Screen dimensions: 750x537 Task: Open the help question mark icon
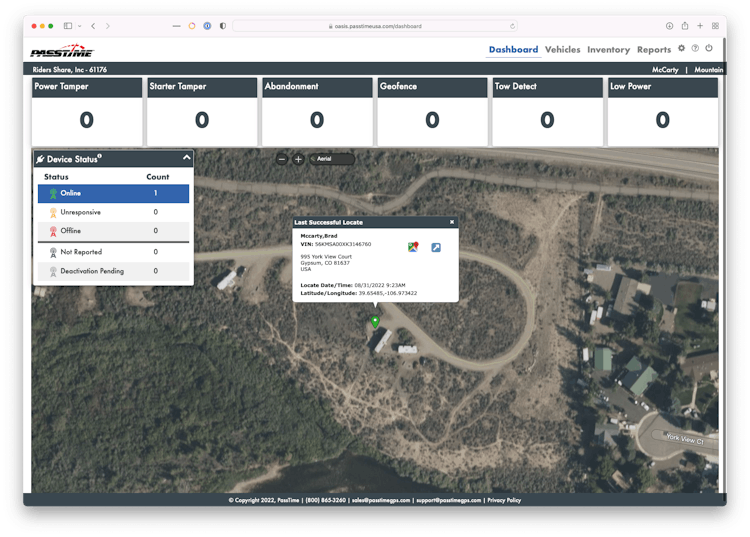coord(695,48)
